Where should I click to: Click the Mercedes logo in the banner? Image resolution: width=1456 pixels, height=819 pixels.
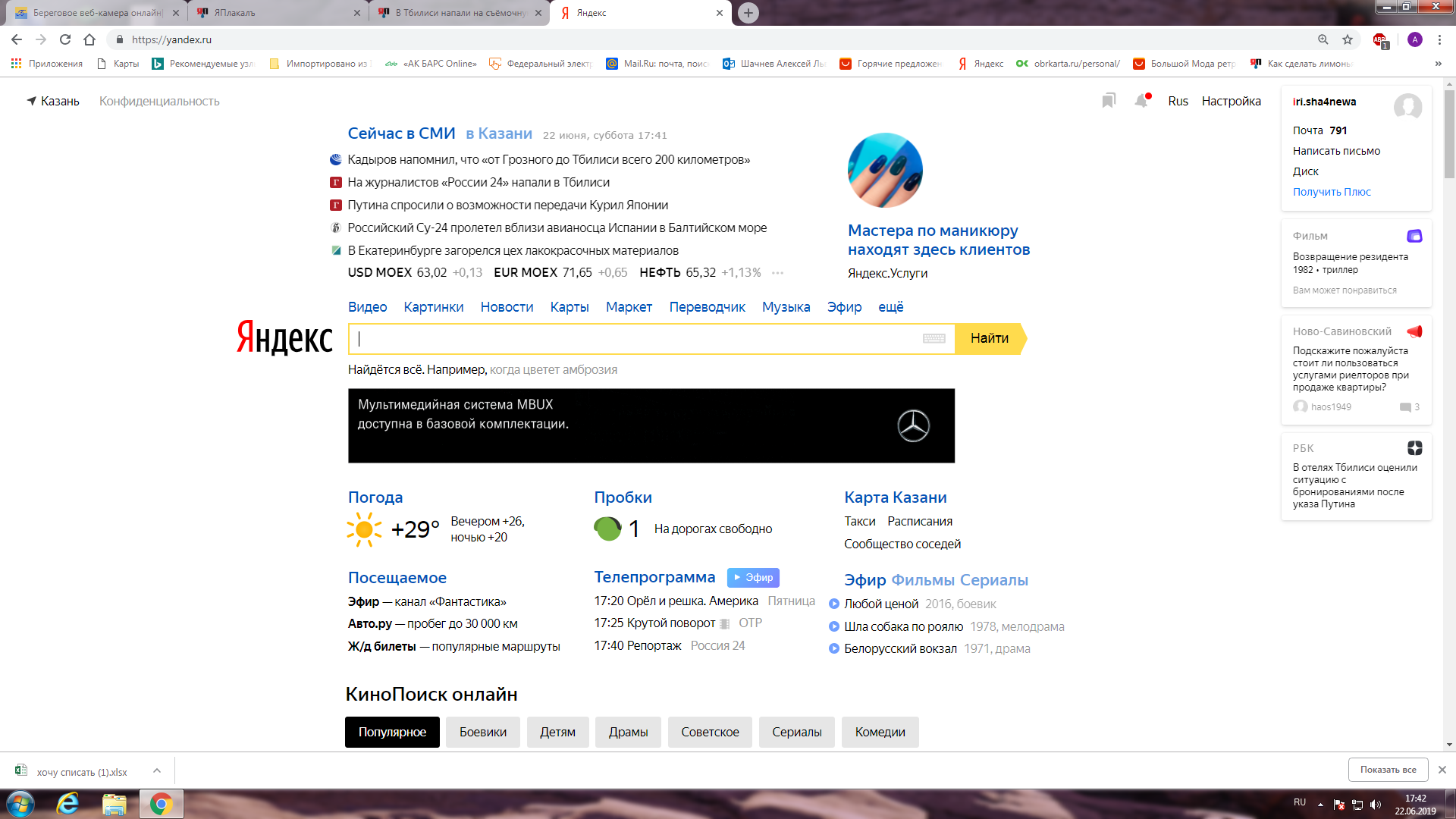click(x=914, y=425)
